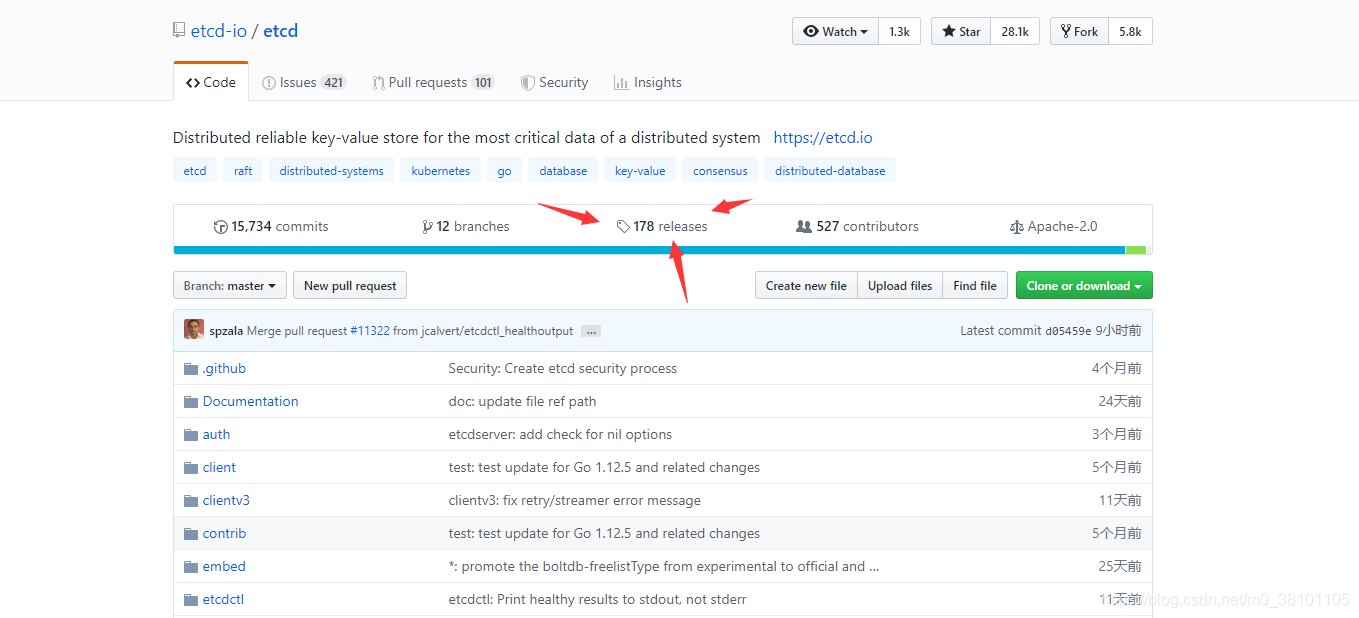Viewport: 1359px width, 618px height.
Task: Fork the etcd repository
Action: (x=1079, y=32)
